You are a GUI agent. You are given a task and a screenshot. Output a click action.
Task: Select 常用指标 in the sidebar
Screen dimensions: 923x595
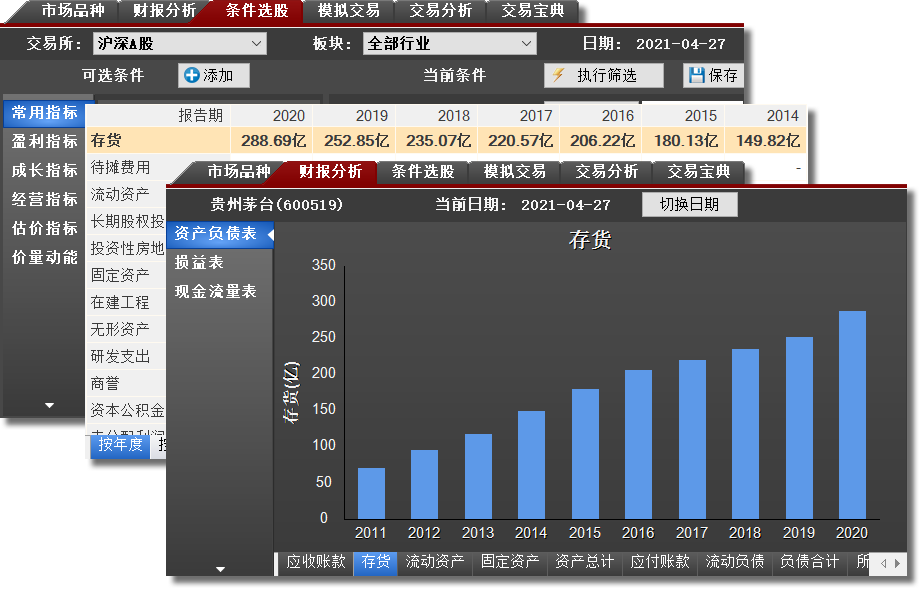[x=44, y=112]
